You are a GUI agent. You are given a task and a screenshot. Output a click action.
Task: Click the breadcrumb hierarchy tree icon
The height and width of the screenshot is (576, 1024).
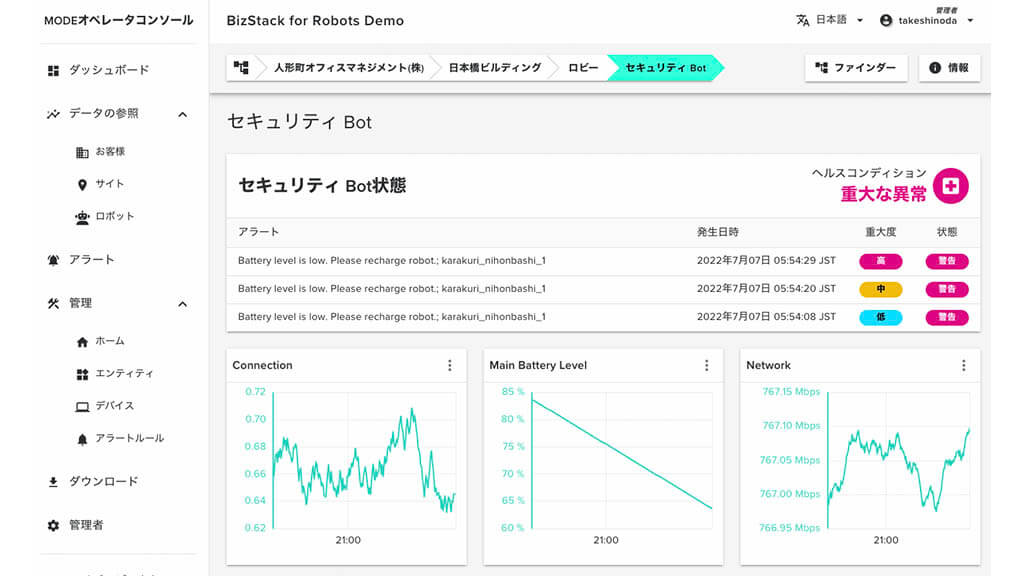[x=242, y=67]
